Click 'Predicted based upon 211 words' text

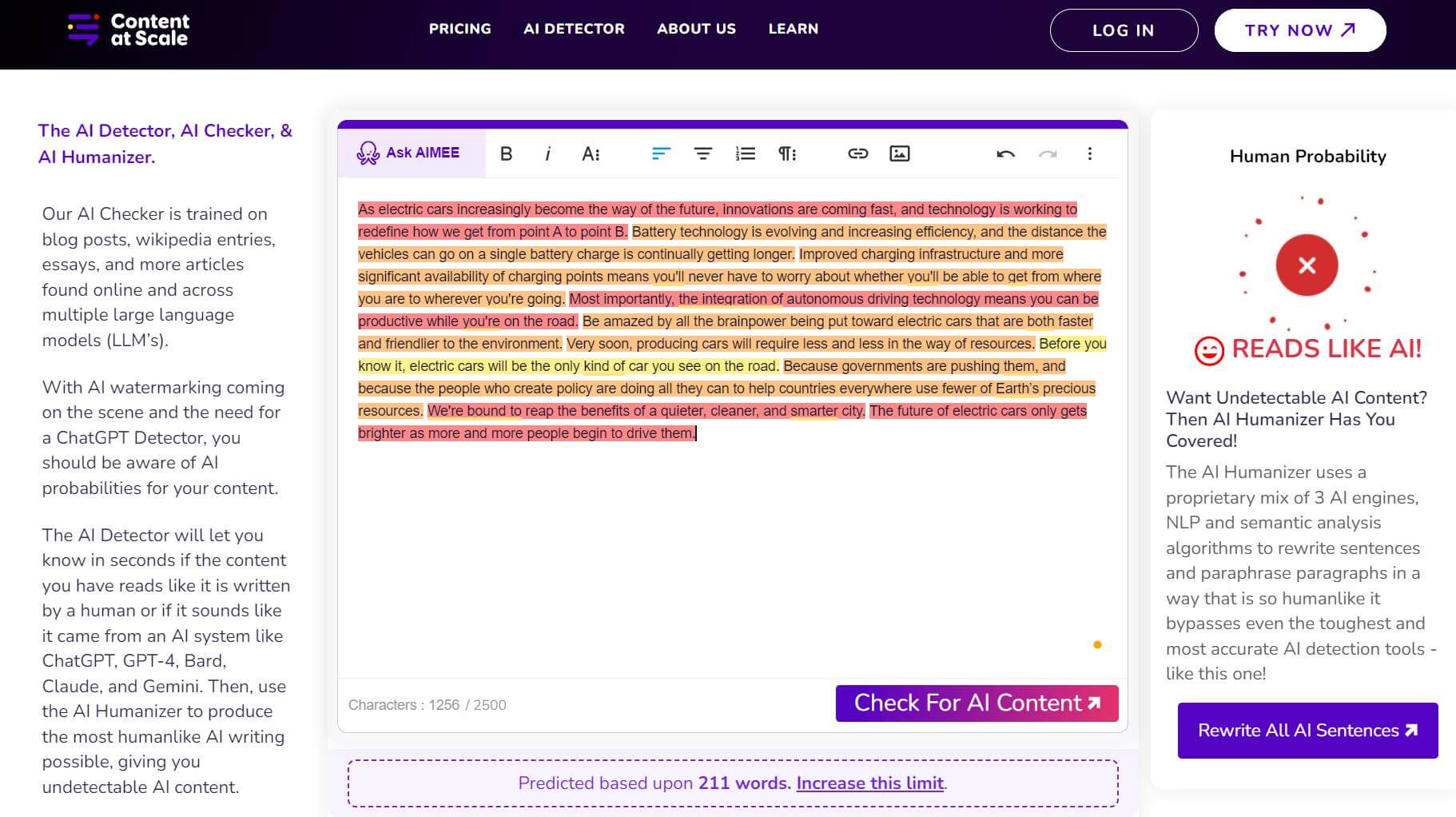coord(654,783)
